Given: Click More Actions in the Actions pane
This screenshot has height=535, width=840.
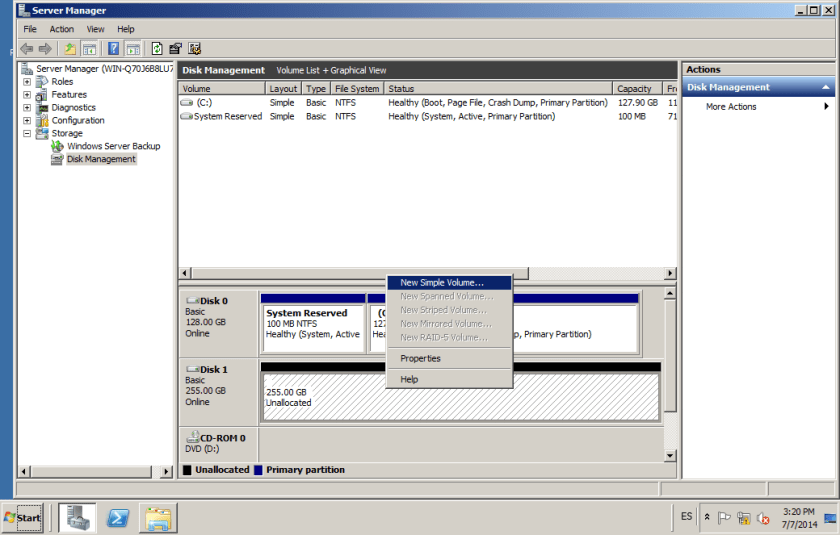Looking at the screenshot, I should coord(731,107).
